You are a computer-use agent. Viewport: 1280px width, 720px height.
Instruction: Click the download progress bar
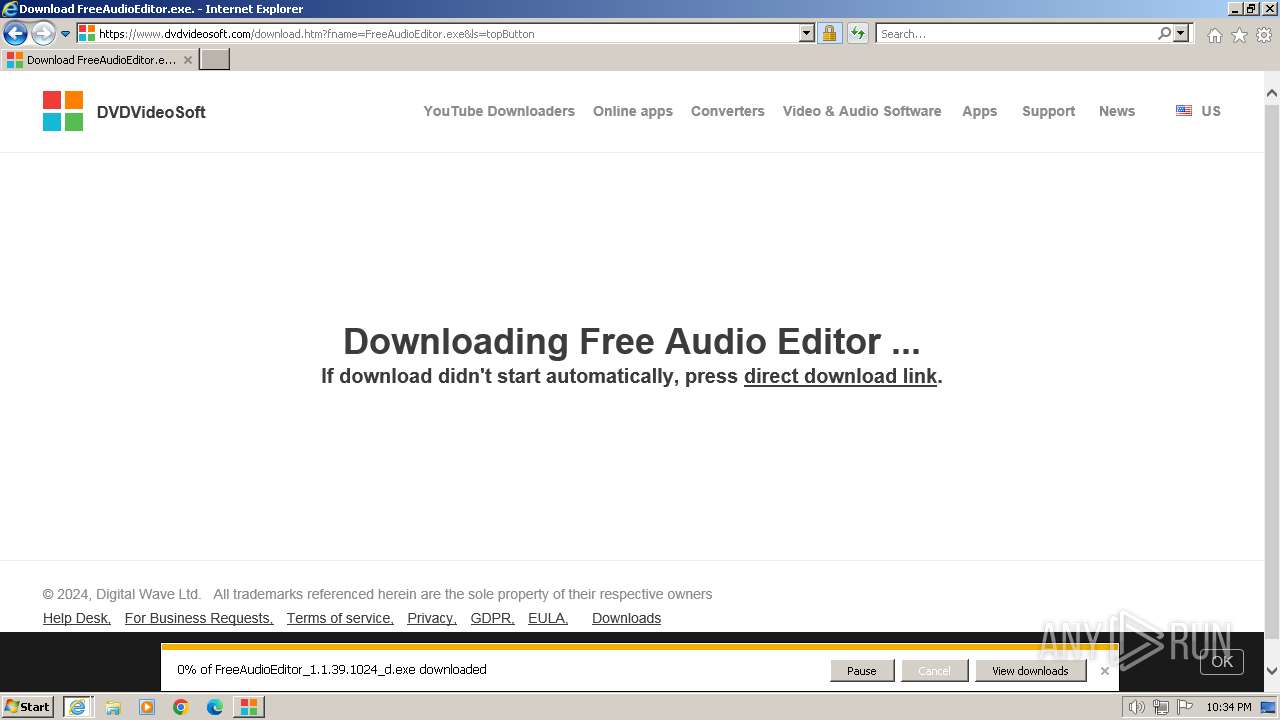point(640,647)
